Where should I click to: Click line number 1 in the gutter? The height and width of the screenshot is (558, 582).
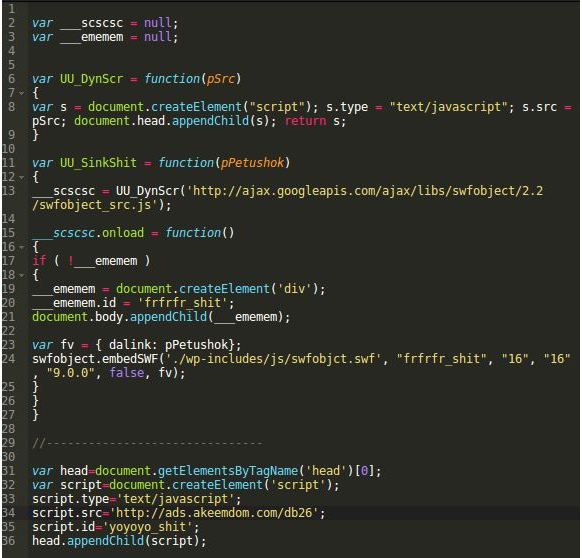point(12,9)
